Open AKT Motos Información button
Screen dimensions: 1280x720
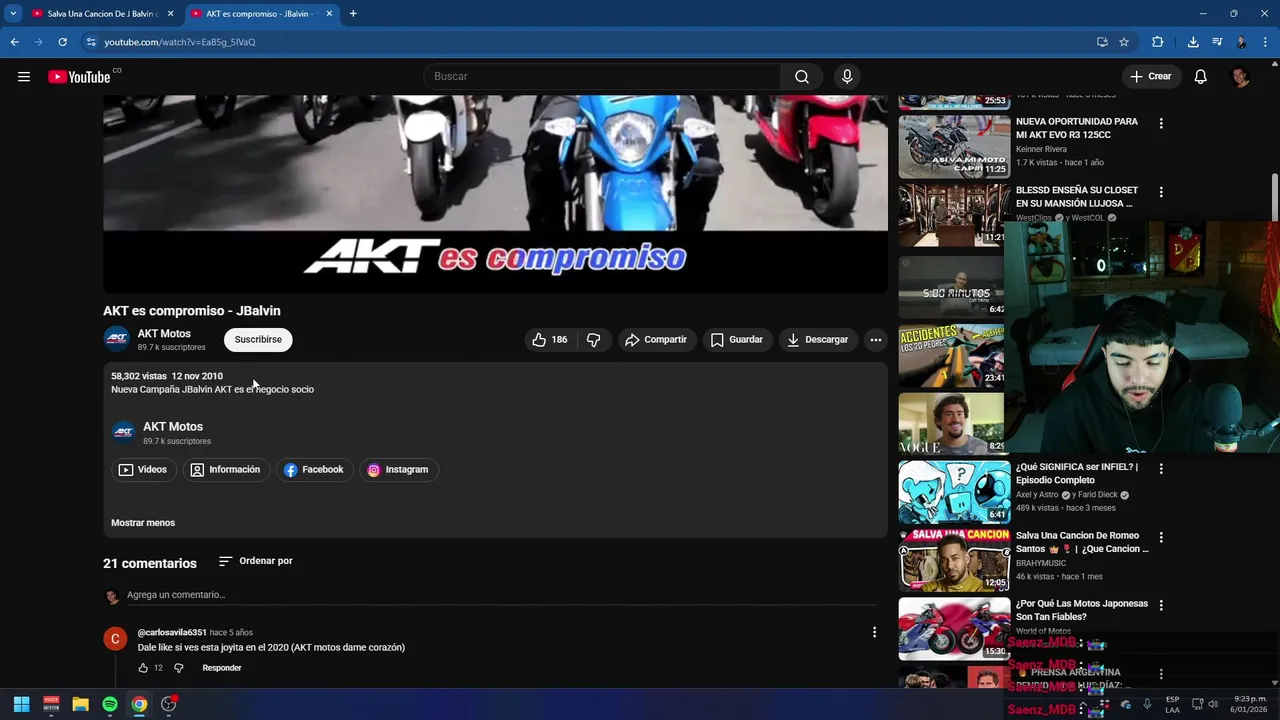click(x=226, y=470)
